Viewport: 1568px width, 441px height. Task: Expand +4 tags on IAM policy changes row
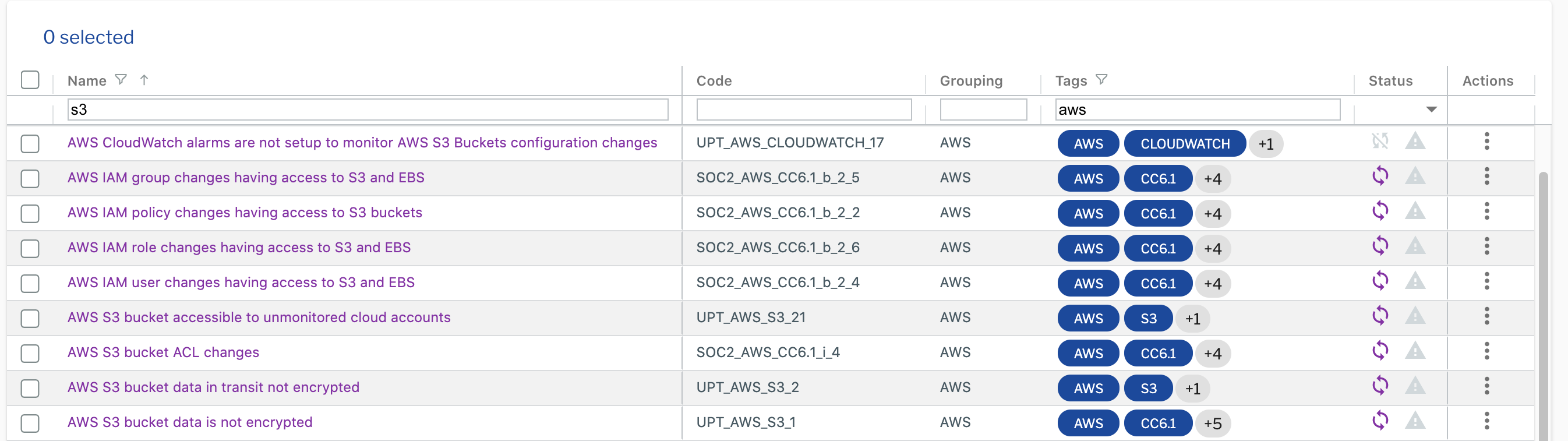click(x=1213, y=214)
